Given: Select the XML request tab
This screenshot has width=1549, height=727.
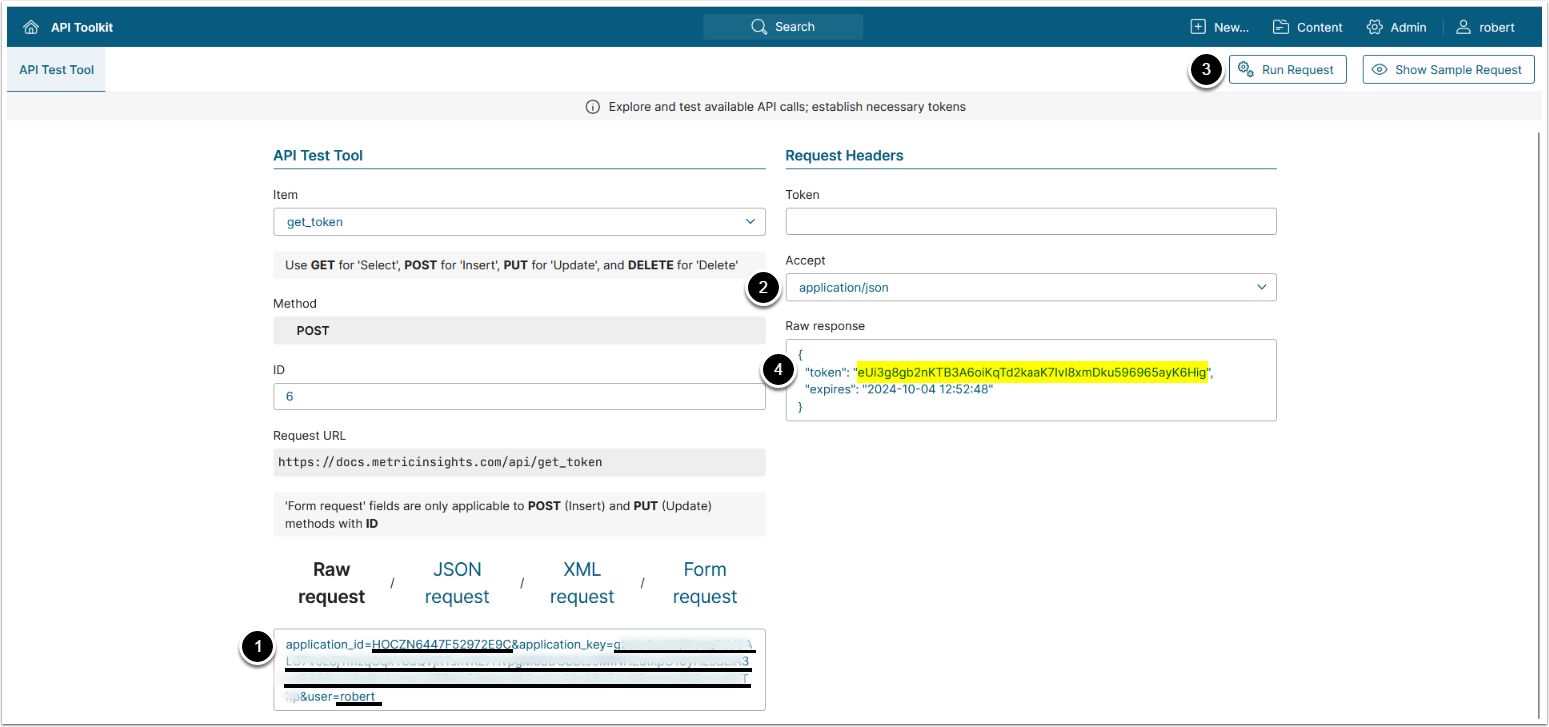Looking at the screenshot, I should tap(581, 583).
